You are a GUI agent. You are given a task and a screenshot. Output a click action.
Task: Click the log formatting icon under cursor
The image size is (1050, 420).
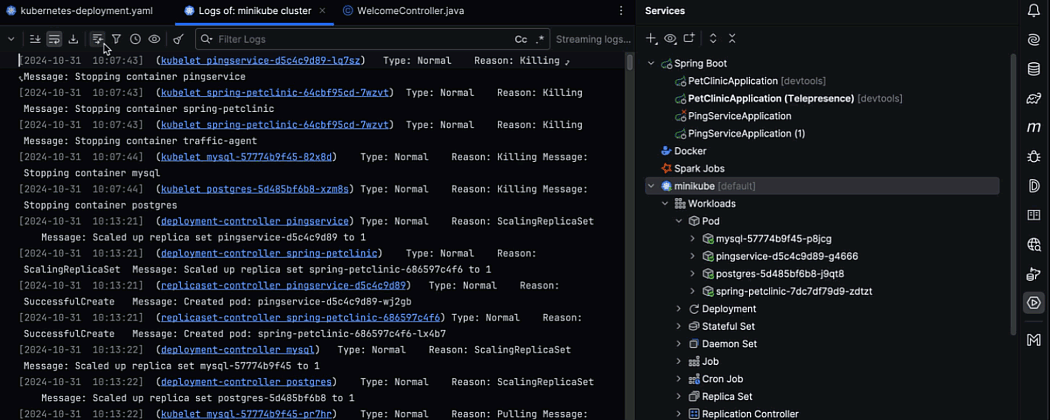(x=98, y=40)
